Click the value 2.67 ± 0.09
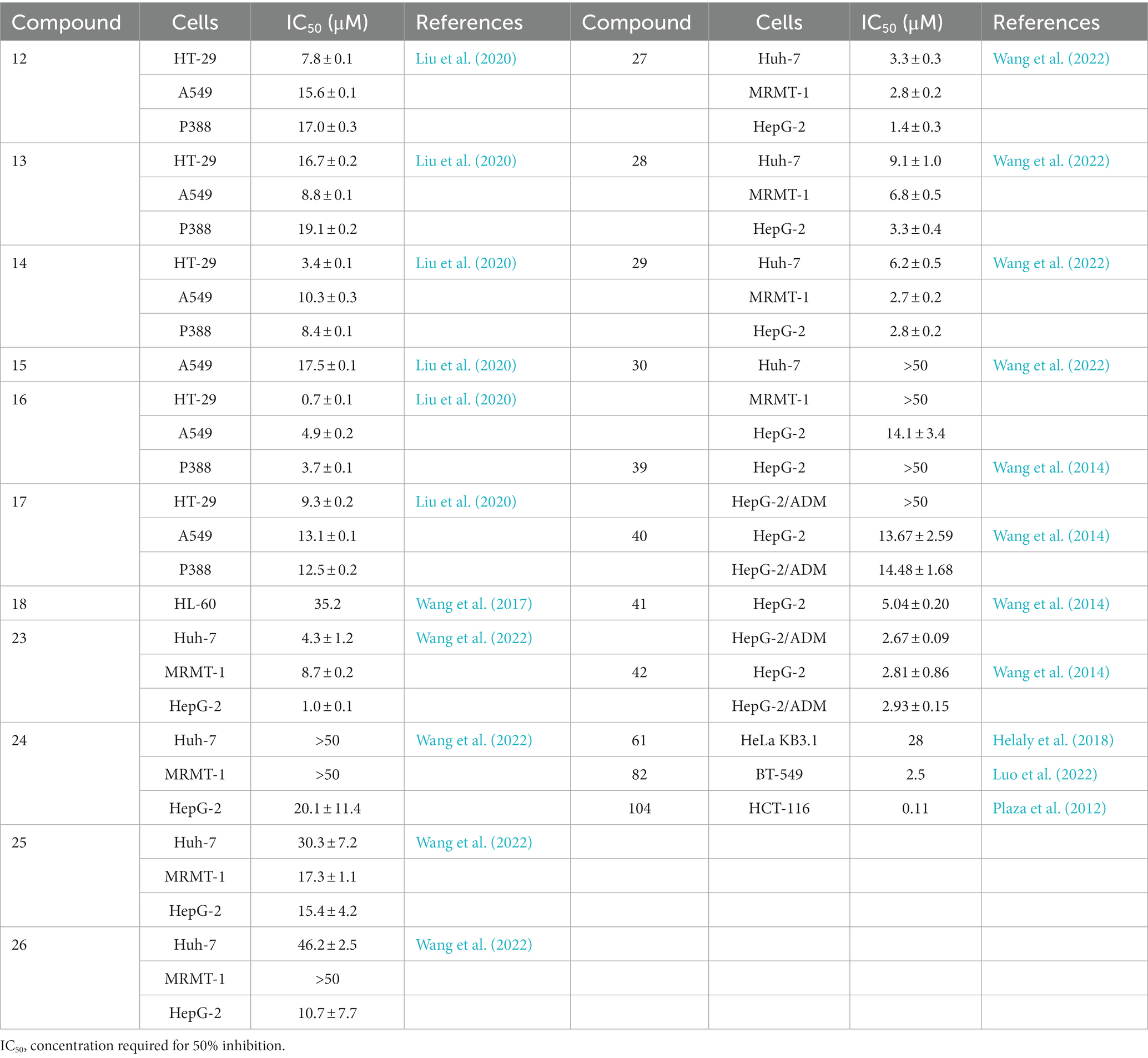The image size is (1148, 1058). (x=915, y=638)
